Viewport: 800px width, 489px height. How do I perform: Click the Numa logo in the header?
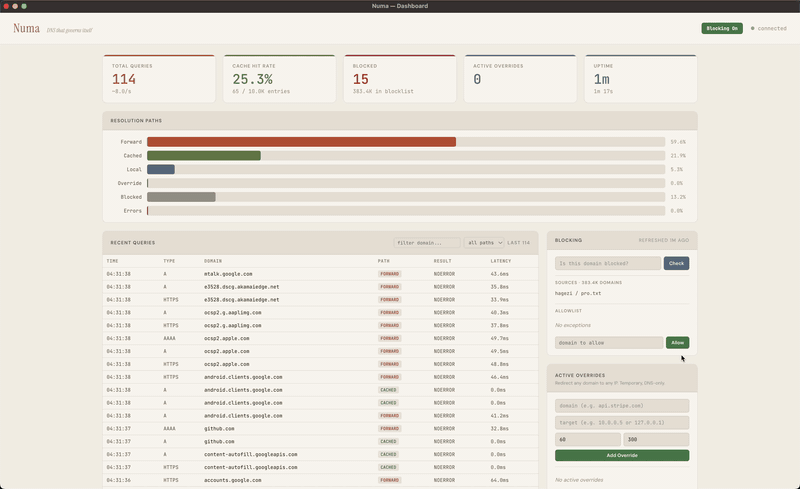tap(27, 28)
